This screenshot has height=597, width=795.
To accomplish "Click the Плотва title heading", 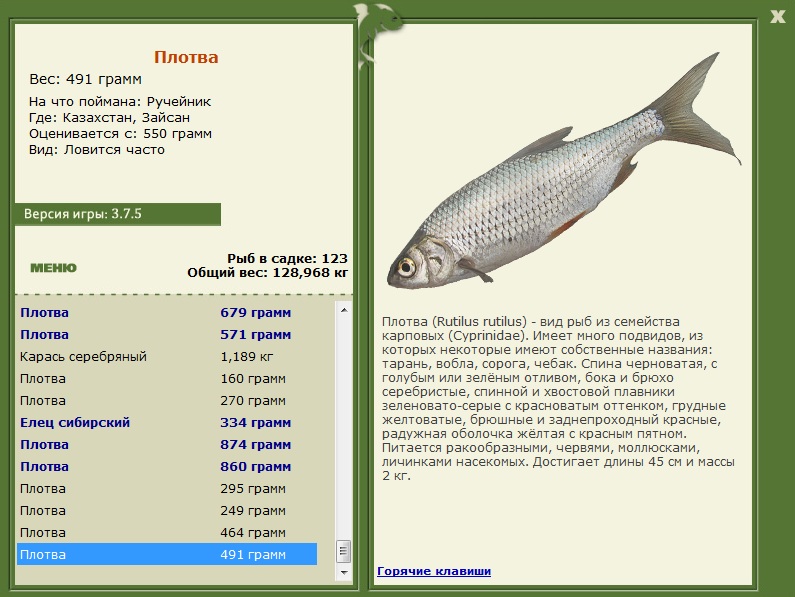I will pyautogui.click(x=186, y=57).
